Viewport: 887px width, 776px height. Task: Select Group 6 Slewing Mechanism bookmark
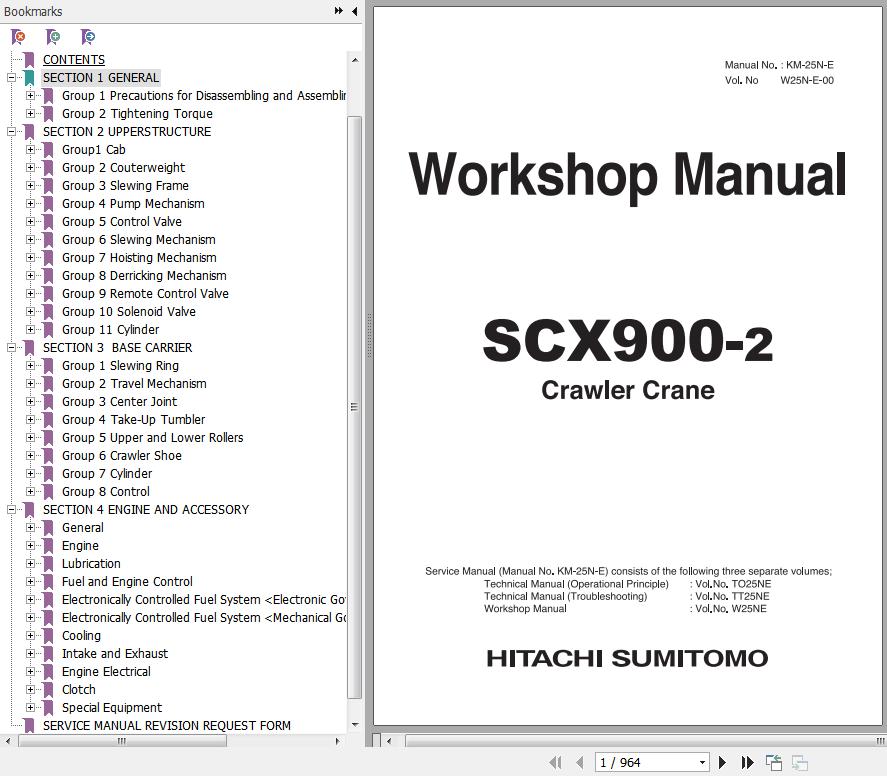click(138, 240)
